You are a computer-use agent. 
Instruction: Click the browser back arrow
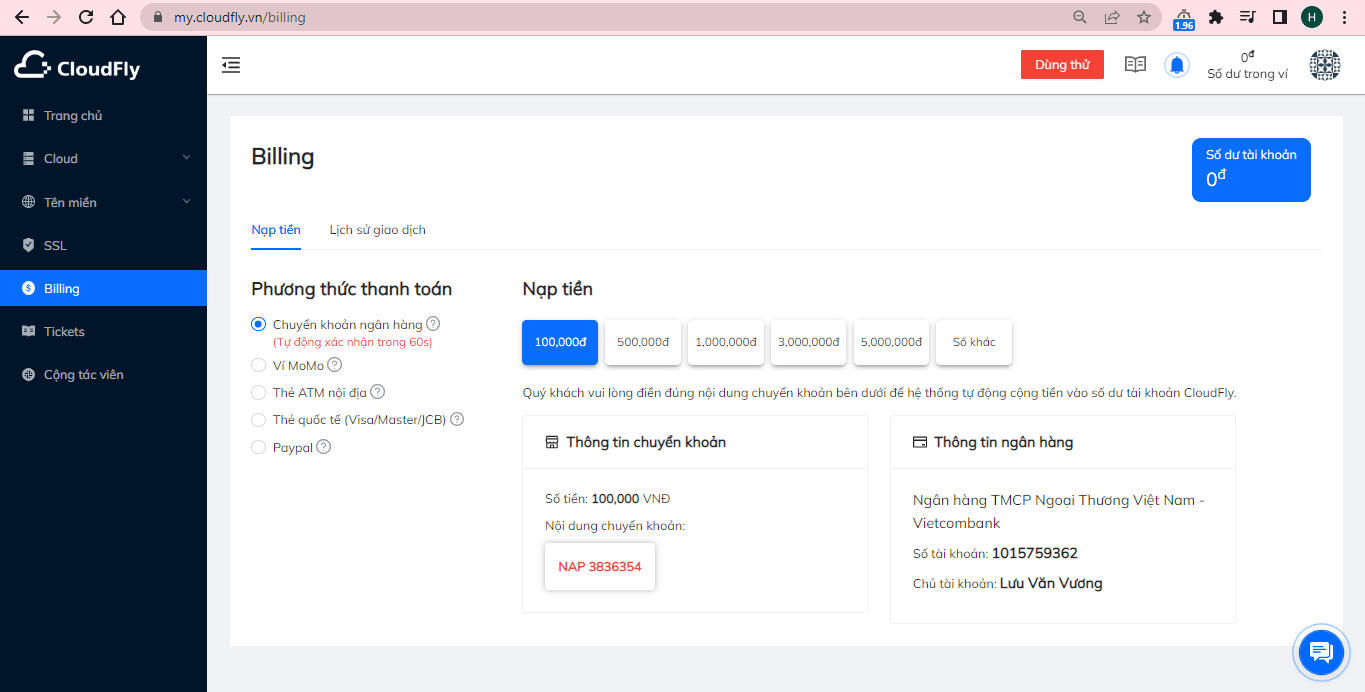(x=22, y=17)
